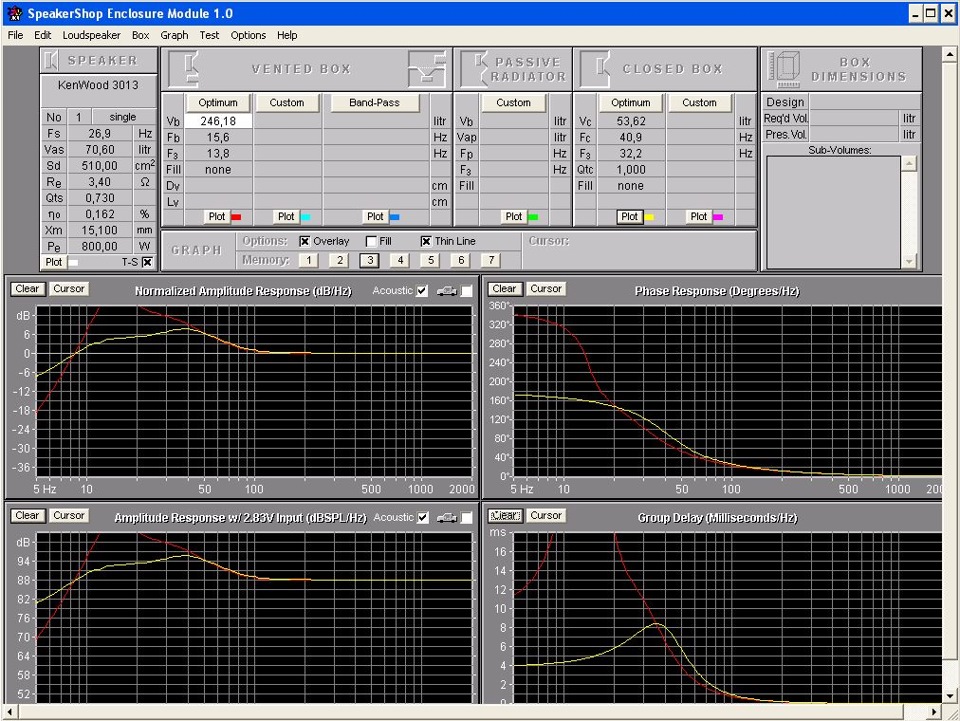
Task: Disable the Overlay graph option
Action: (x=304, y=241)
